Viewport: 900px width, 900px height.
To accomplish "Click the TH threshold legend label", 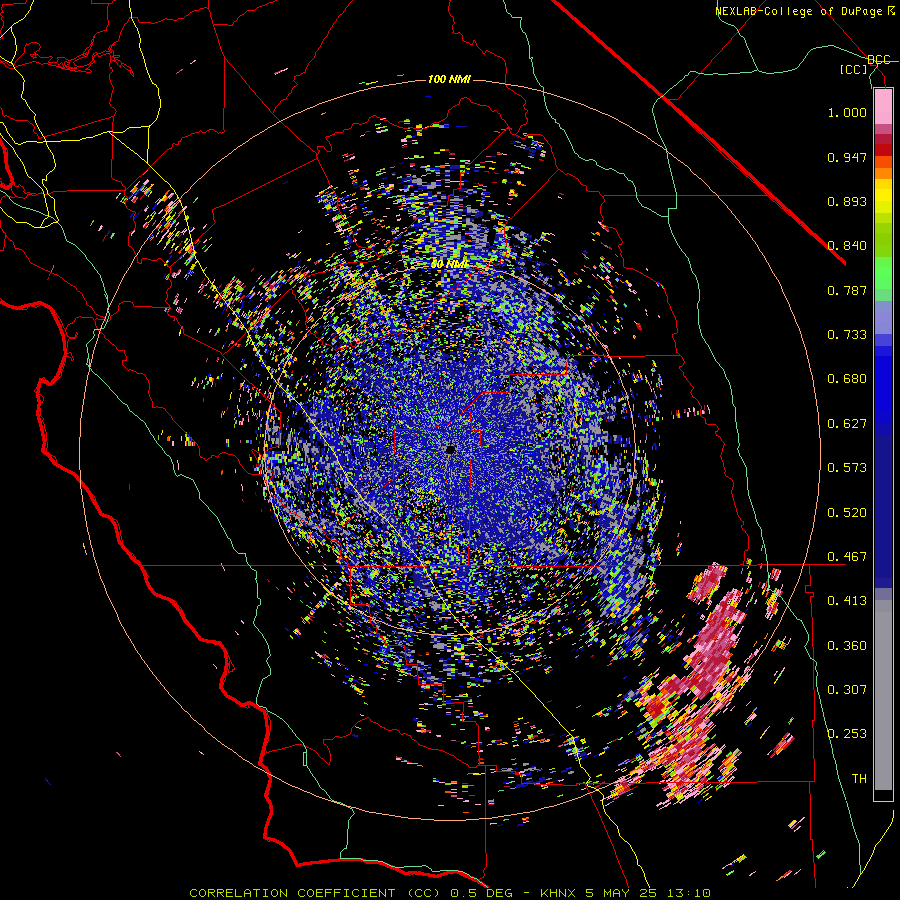I will (x=859, y=779).
